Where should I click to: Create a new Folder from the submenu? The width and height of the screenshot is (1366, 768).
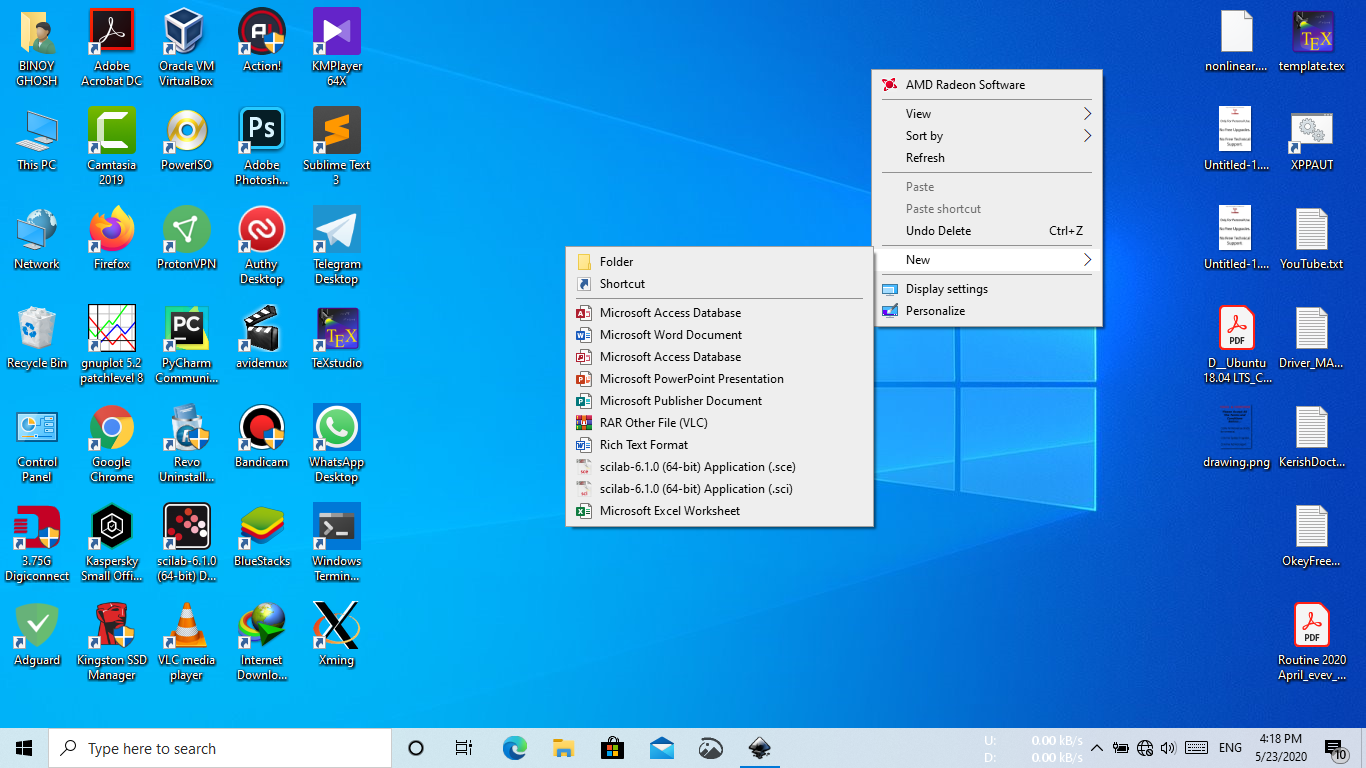click(x=617, y=262)
